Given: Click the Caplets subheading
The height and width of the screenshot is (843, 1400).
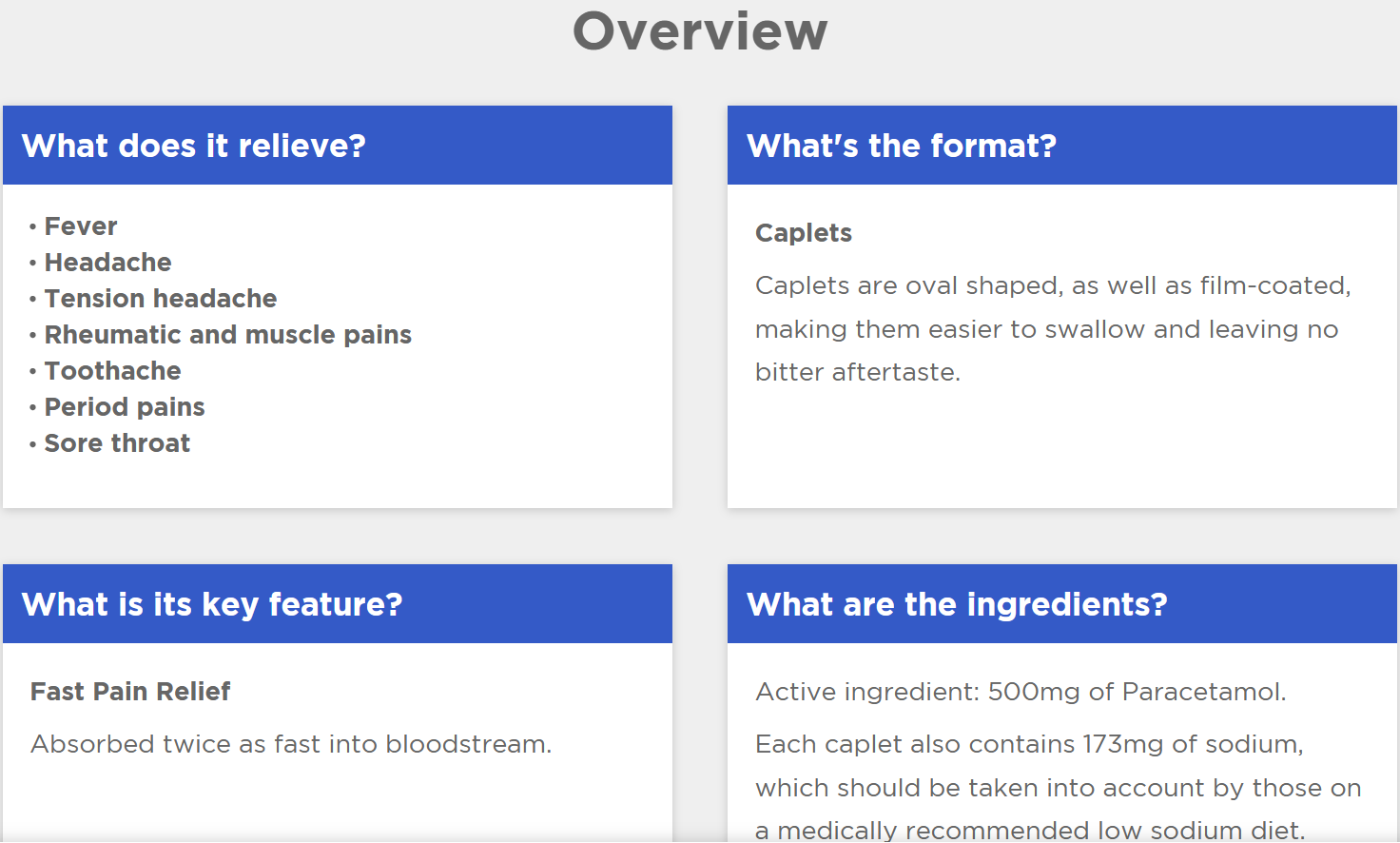Looking at the screenshot, I should pyautogui.click(x=804, y=233).
